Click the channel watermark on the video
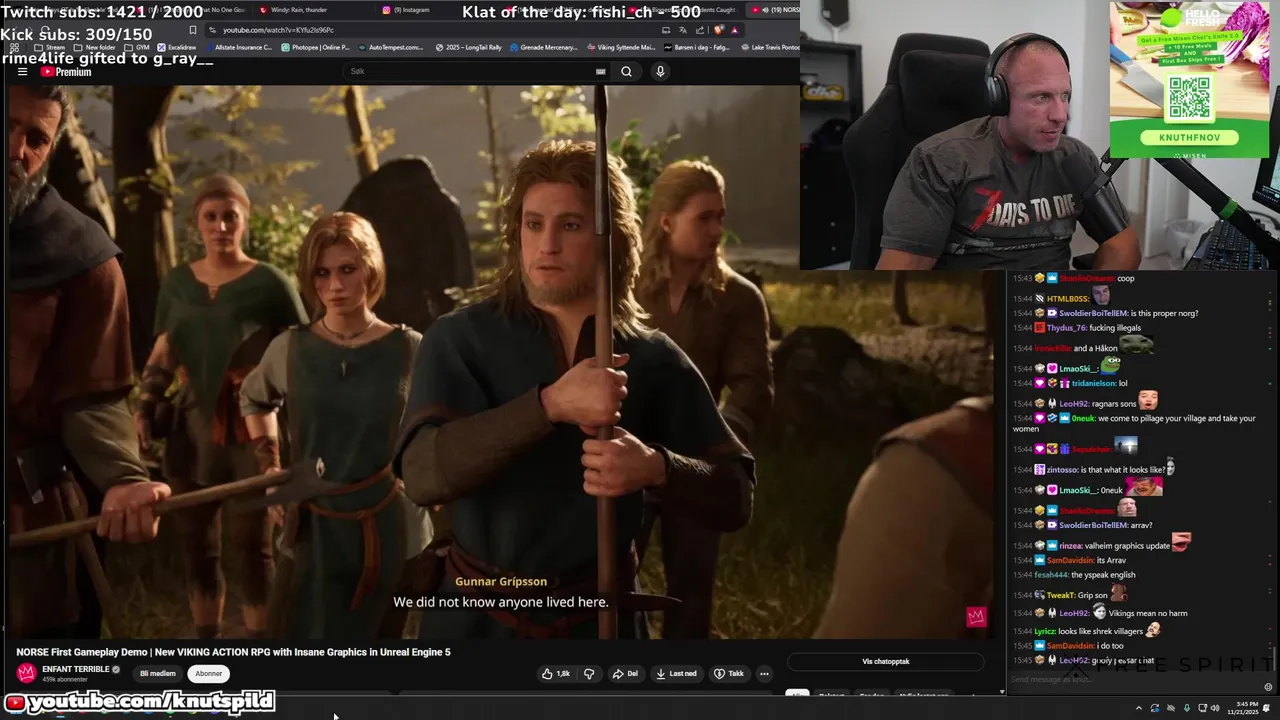The height and width of the screenshot is (720, 1280). pyautogui.click(x=976, y=617)
